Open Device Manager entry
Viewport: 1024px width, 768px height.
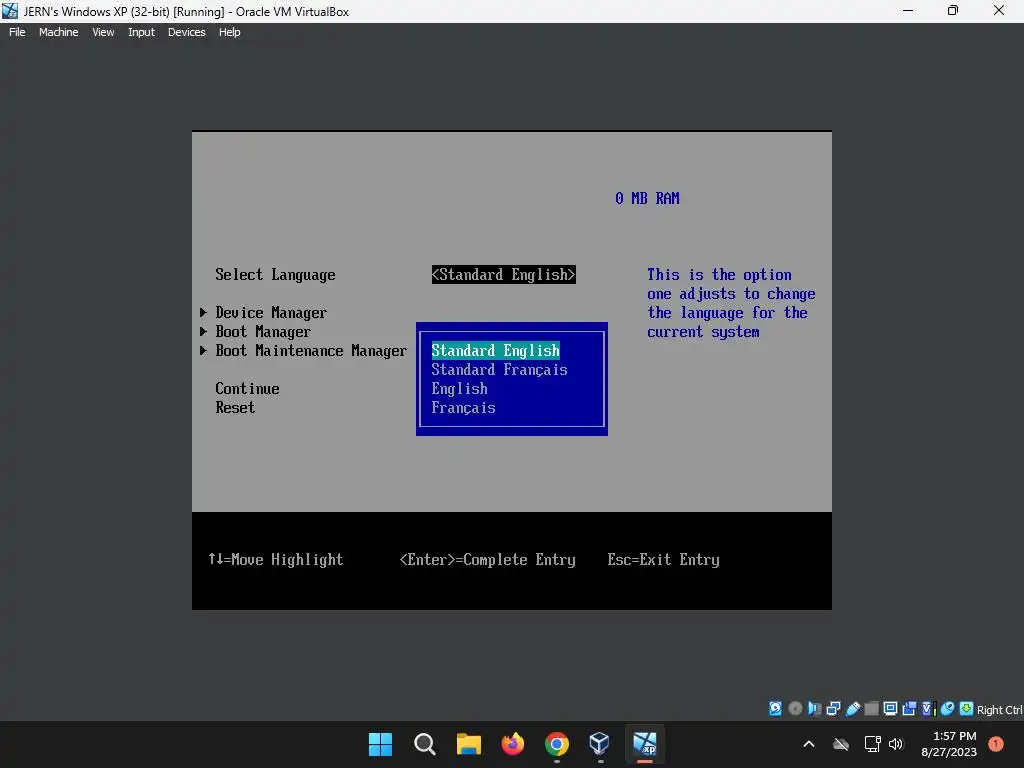271,313
